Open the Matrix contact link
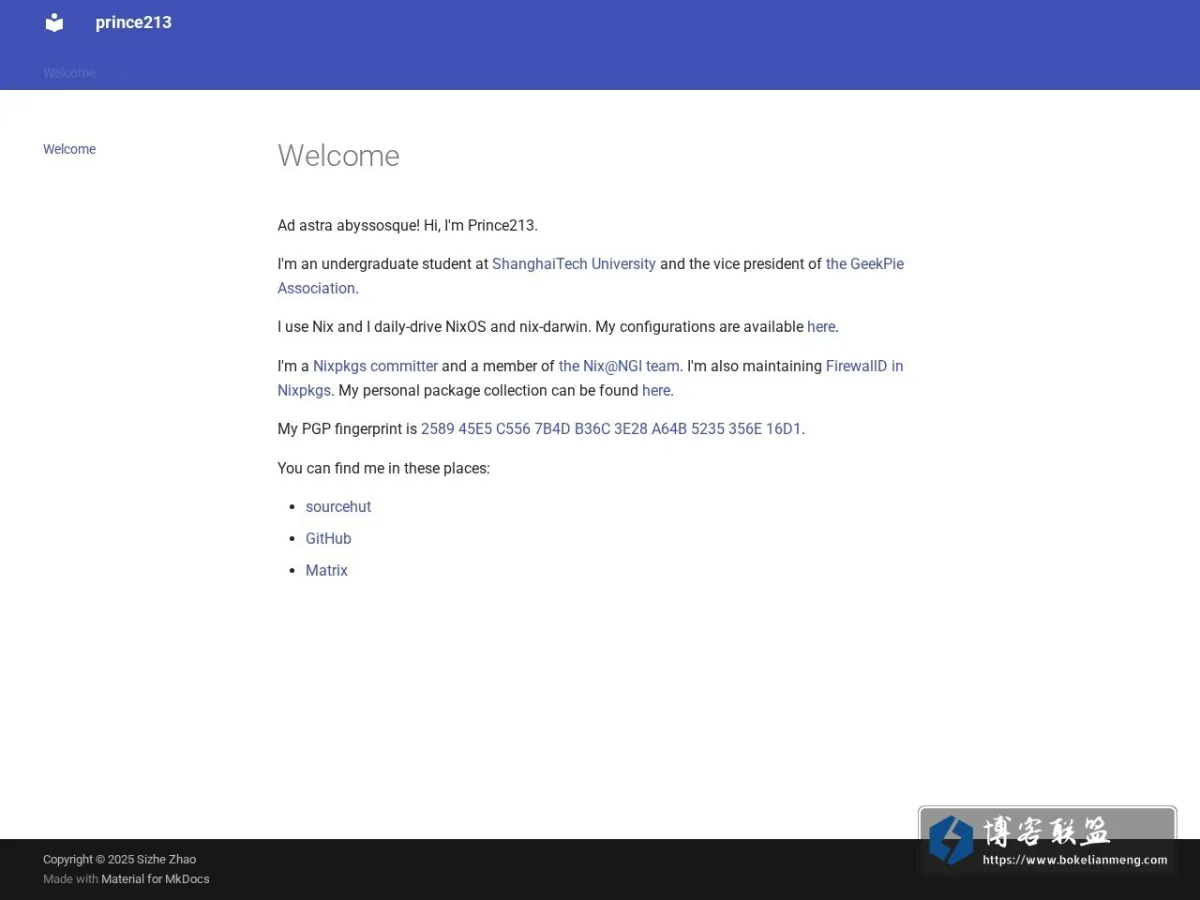This screenshot has width=1200, height=900. pyautogui.click(x=326, y=571)
